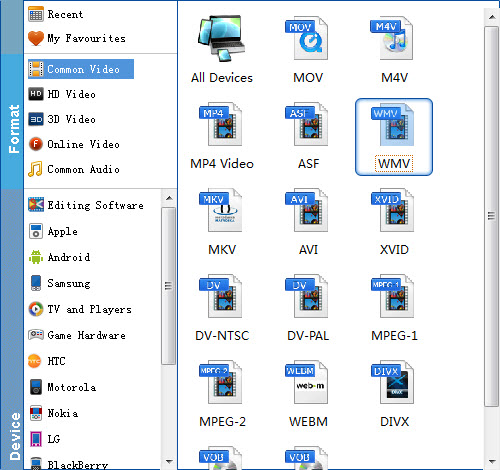Open Game Hardware device group

coord(77,335)
